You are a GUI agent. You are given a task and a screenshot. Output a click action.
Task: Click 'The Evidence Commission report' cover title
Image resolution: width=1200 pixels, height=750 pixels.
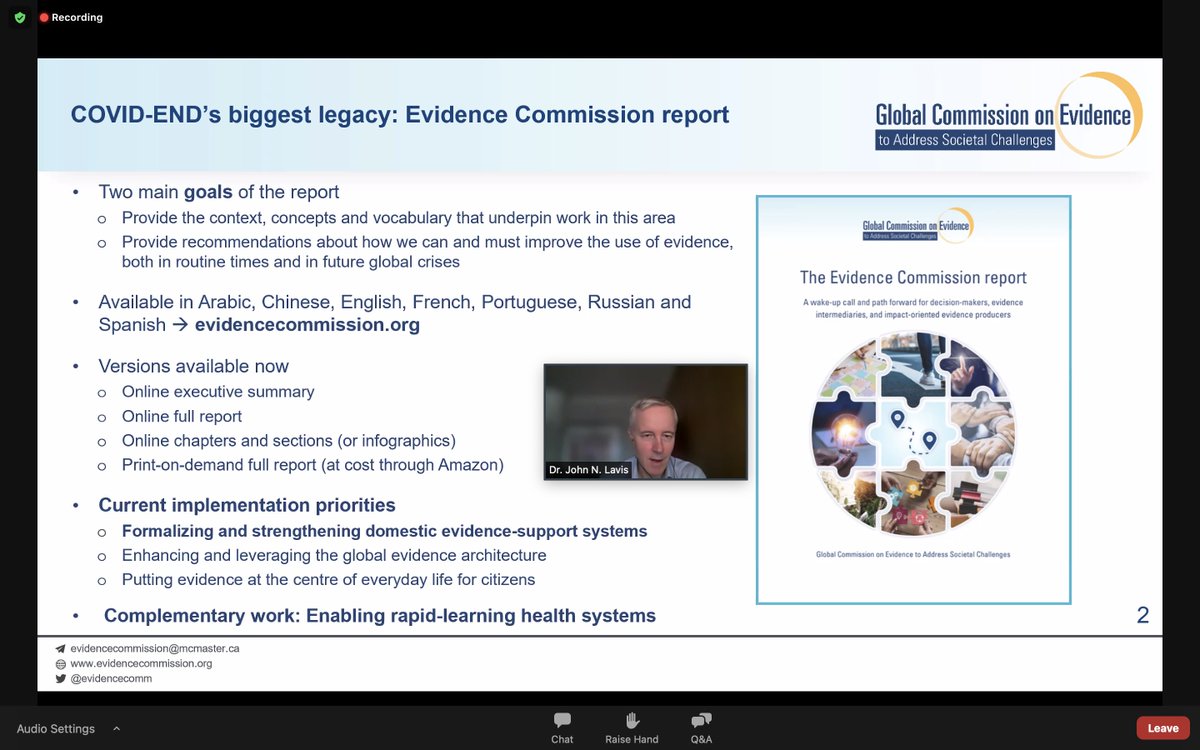[913, 277]
